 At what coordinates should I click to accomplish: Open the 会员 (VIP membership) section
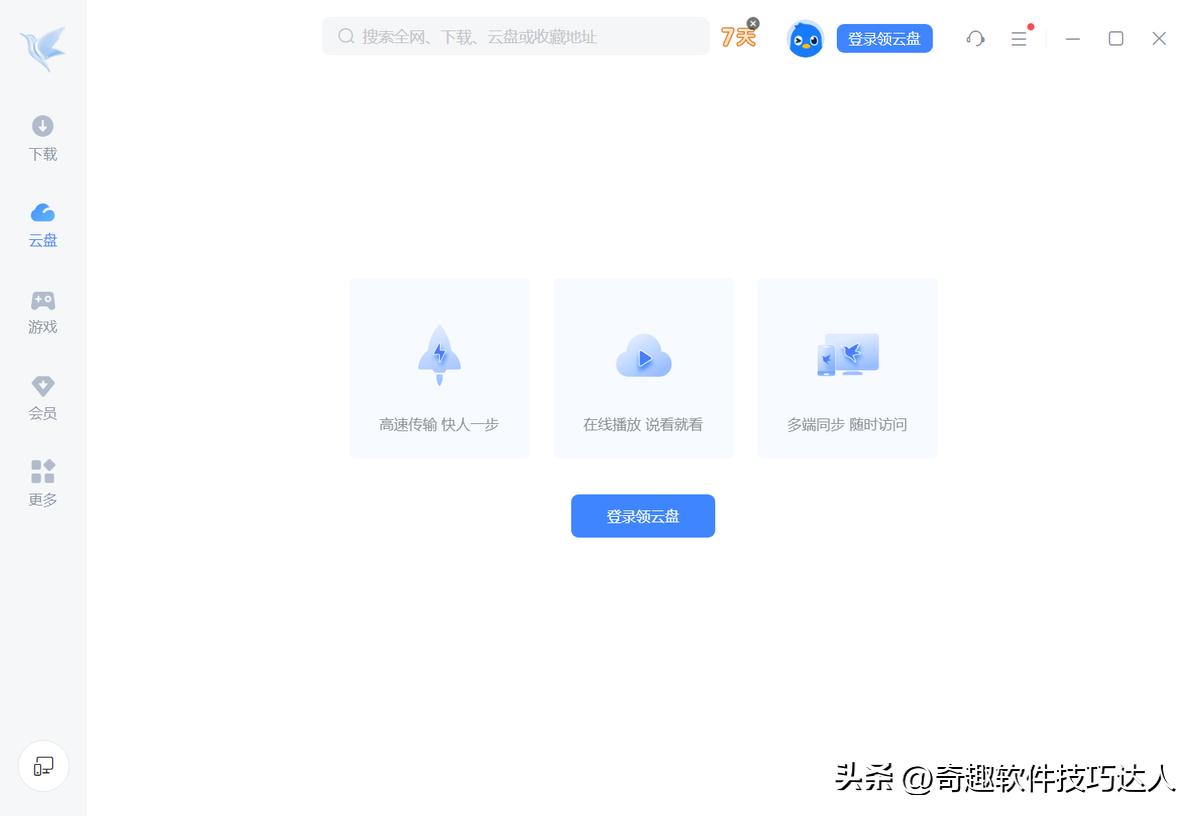tap(42, 397)
